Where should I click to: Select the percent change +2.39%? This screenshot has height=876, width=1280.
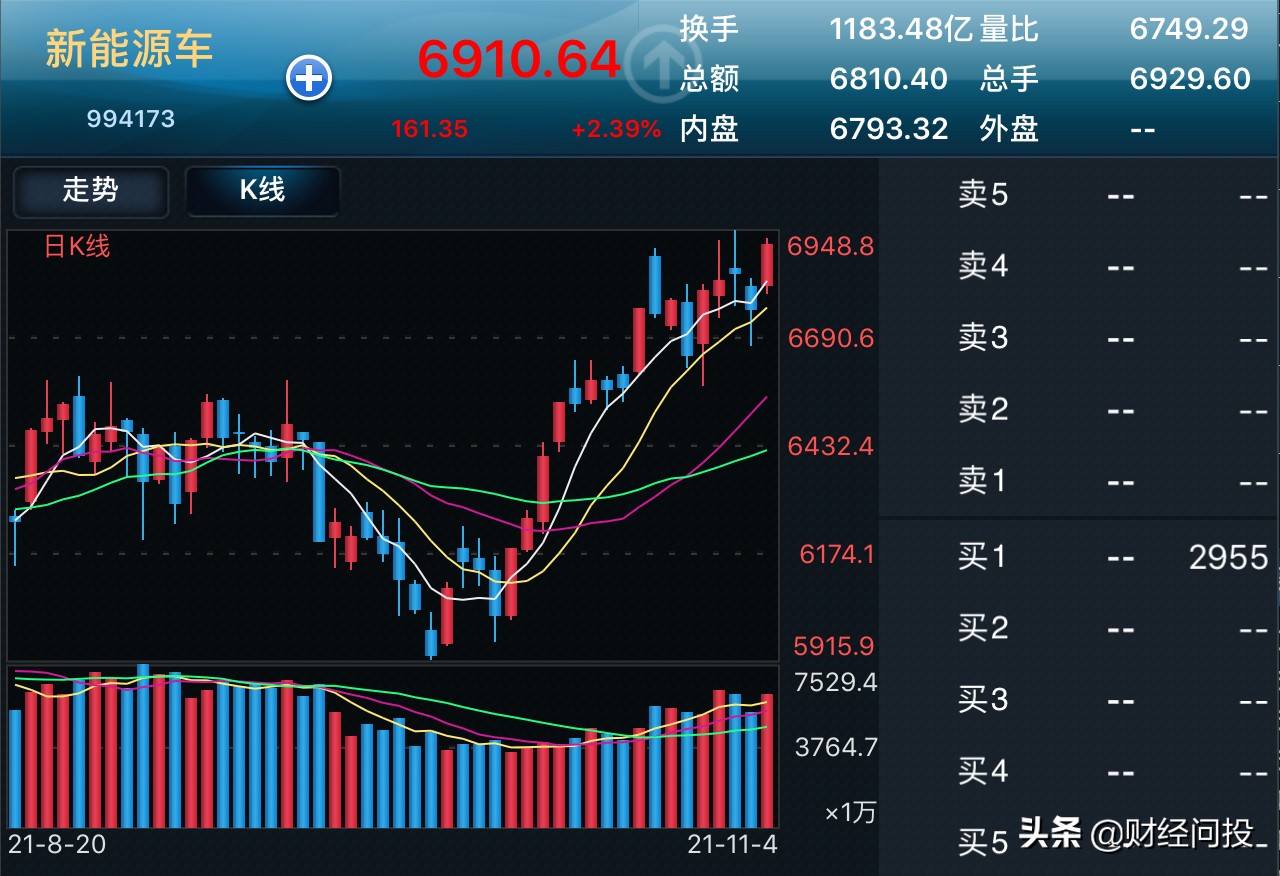(616, 129)
